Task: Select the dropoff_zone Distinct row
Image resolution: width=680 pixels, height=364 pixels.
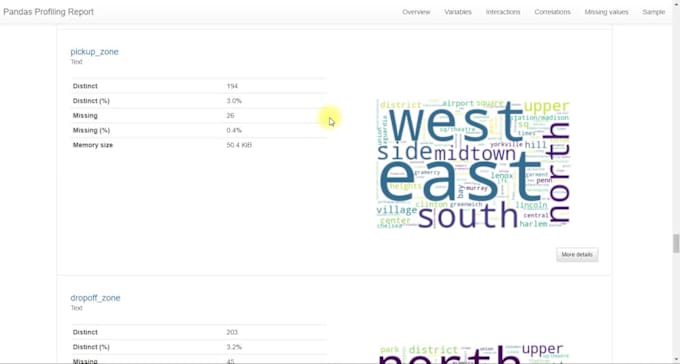Action: click(x=199, y=332)
